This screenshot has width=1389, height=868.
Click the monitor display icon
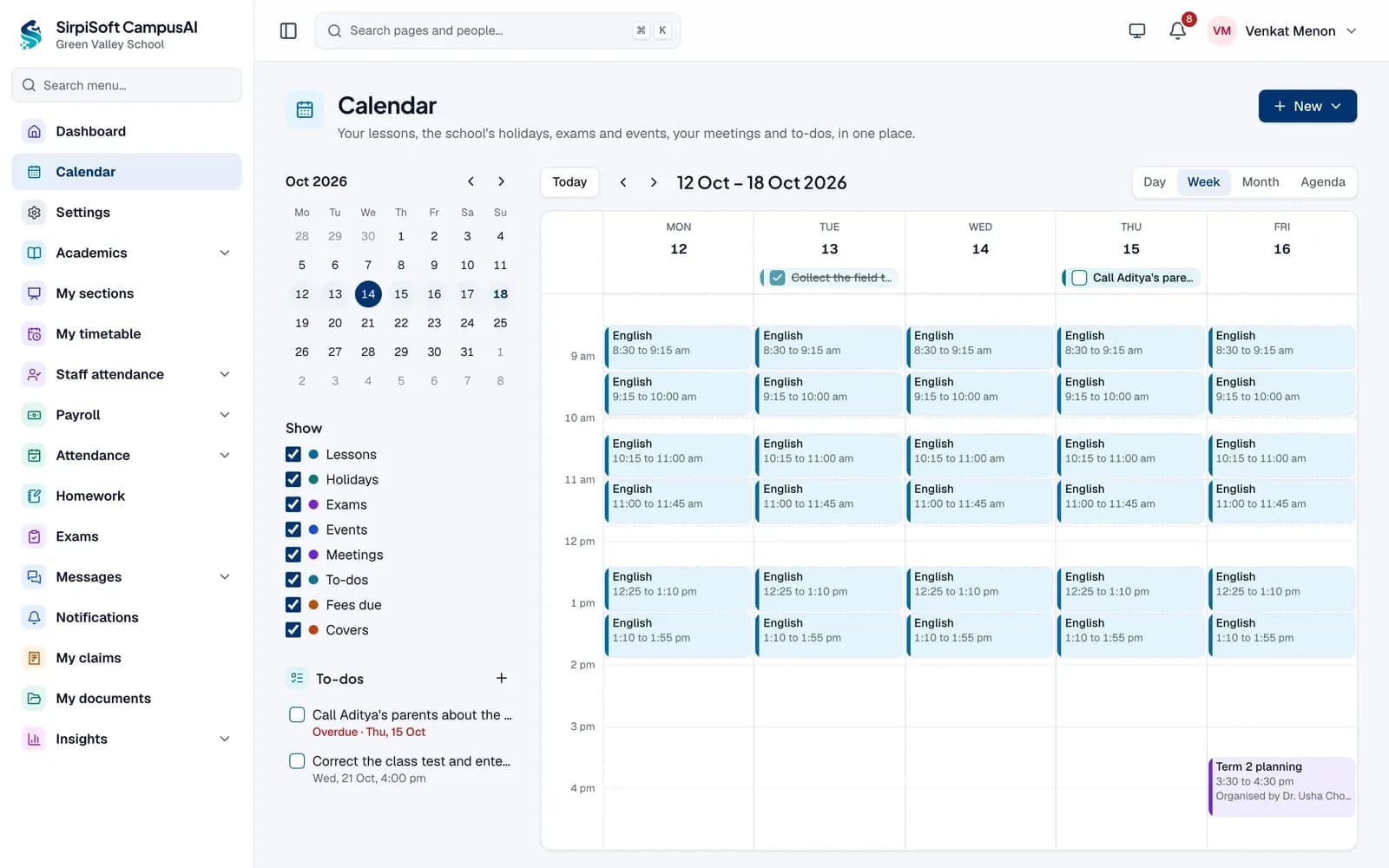(1136, 30)
